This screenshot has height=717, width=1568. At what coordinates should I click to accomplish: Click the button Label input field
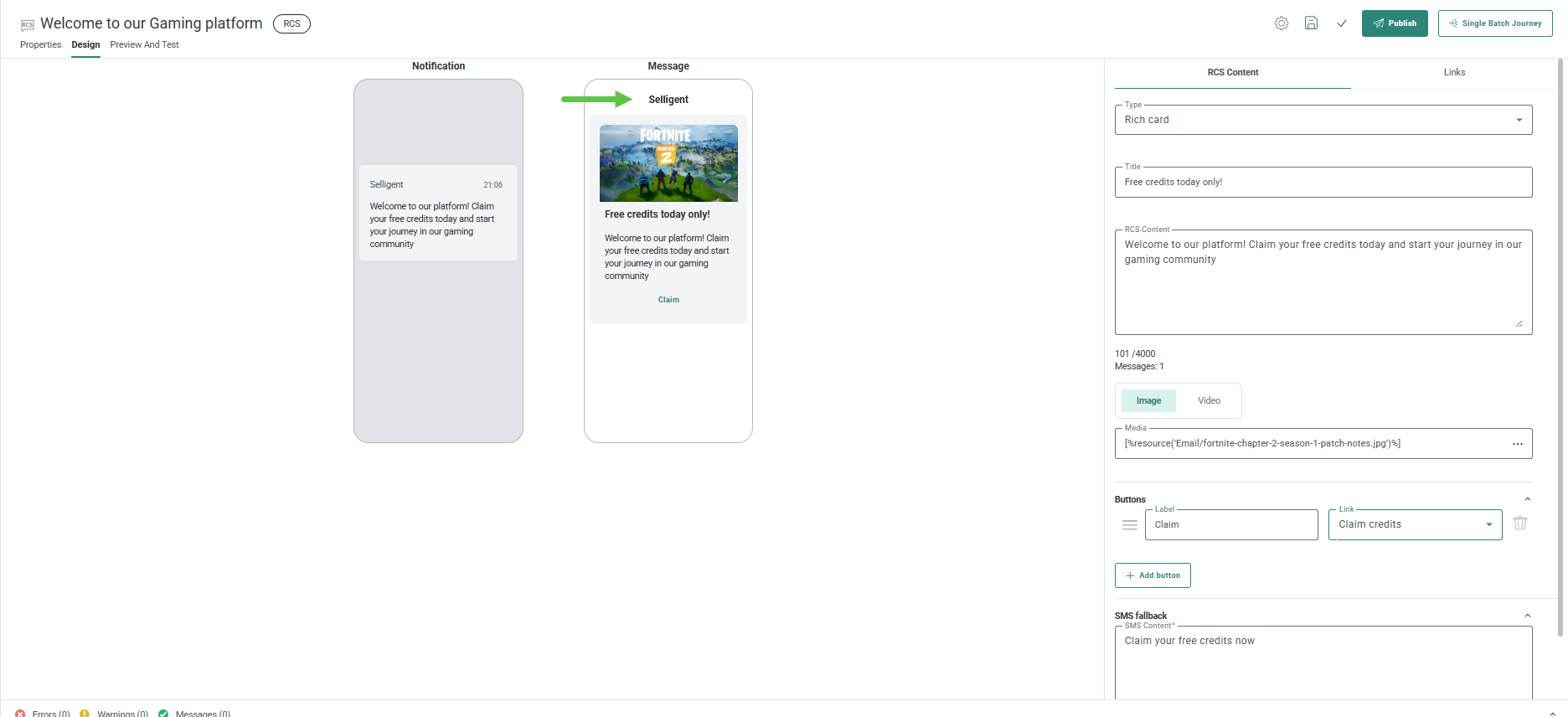1231,525
